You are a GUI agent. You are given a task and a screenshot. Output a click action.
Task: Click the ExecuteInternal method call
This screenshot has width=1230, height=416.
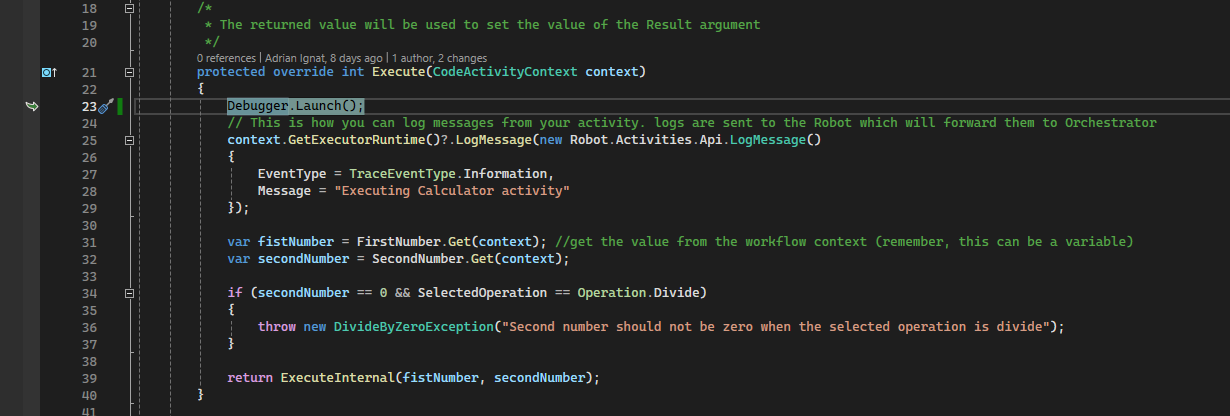coord(337,377)
